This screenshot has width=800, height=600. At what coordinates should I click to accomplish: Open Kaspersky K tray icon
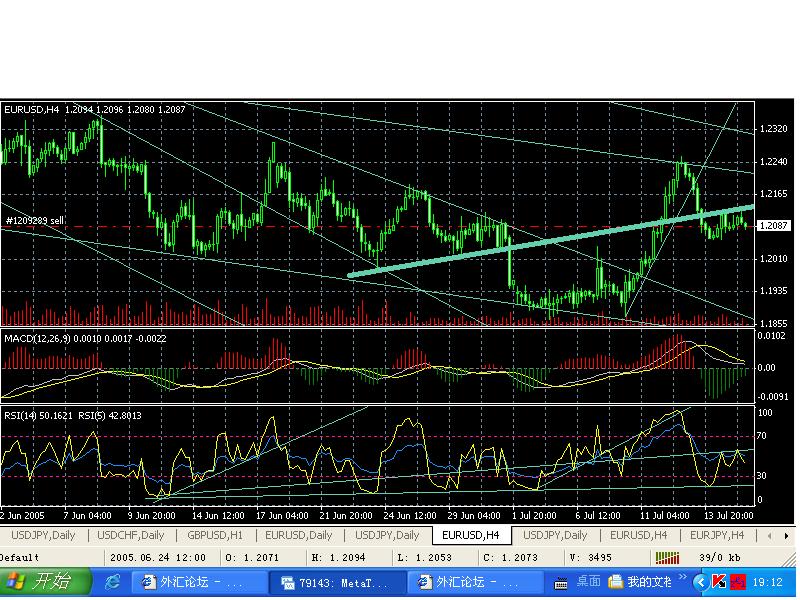(718, 582)
